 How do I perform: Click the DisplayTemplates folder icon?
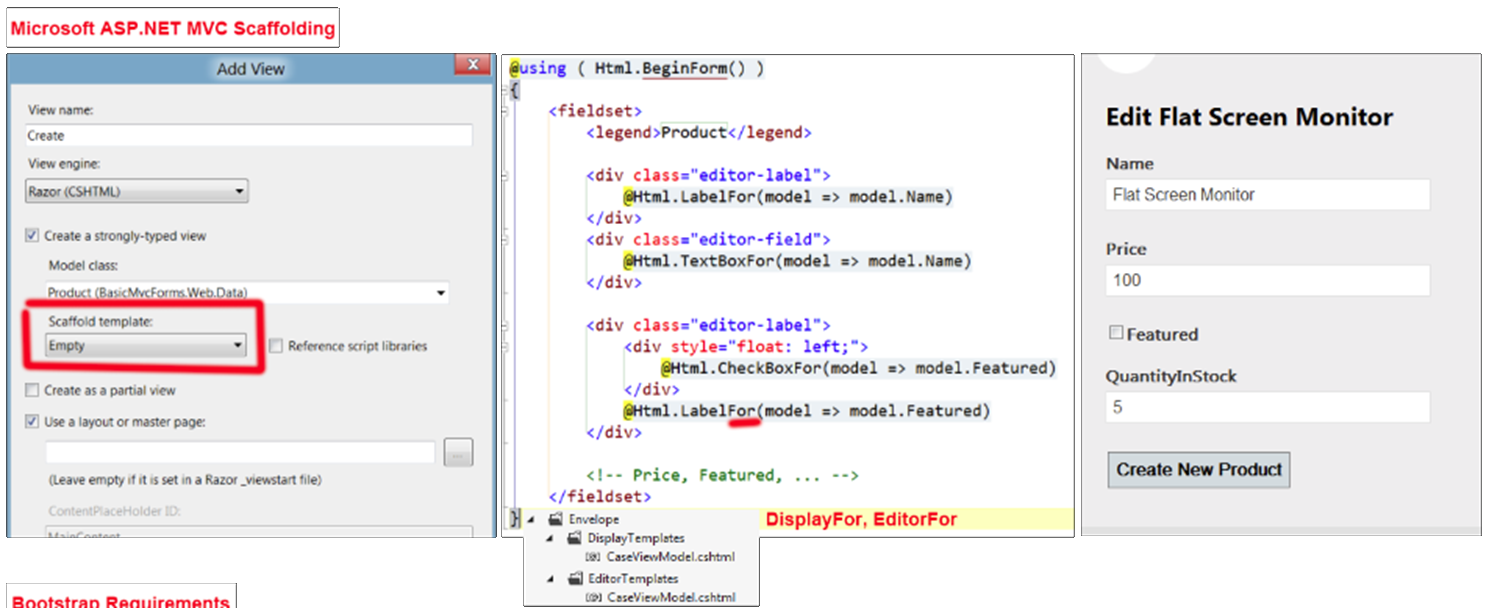click(573, 538)
